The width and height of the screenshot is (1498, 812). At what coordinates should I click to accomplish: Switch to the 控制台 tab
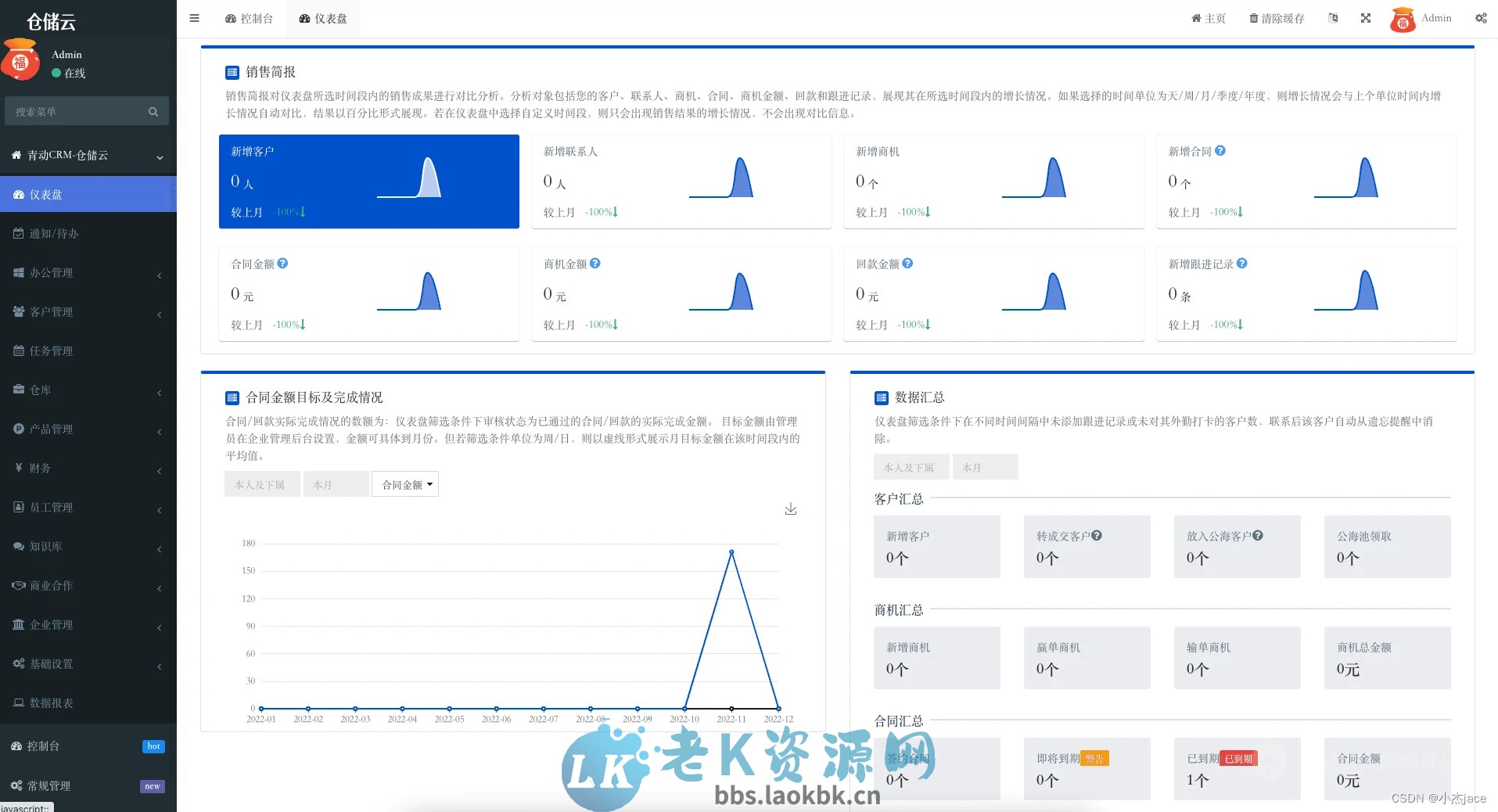pos(249,17)
